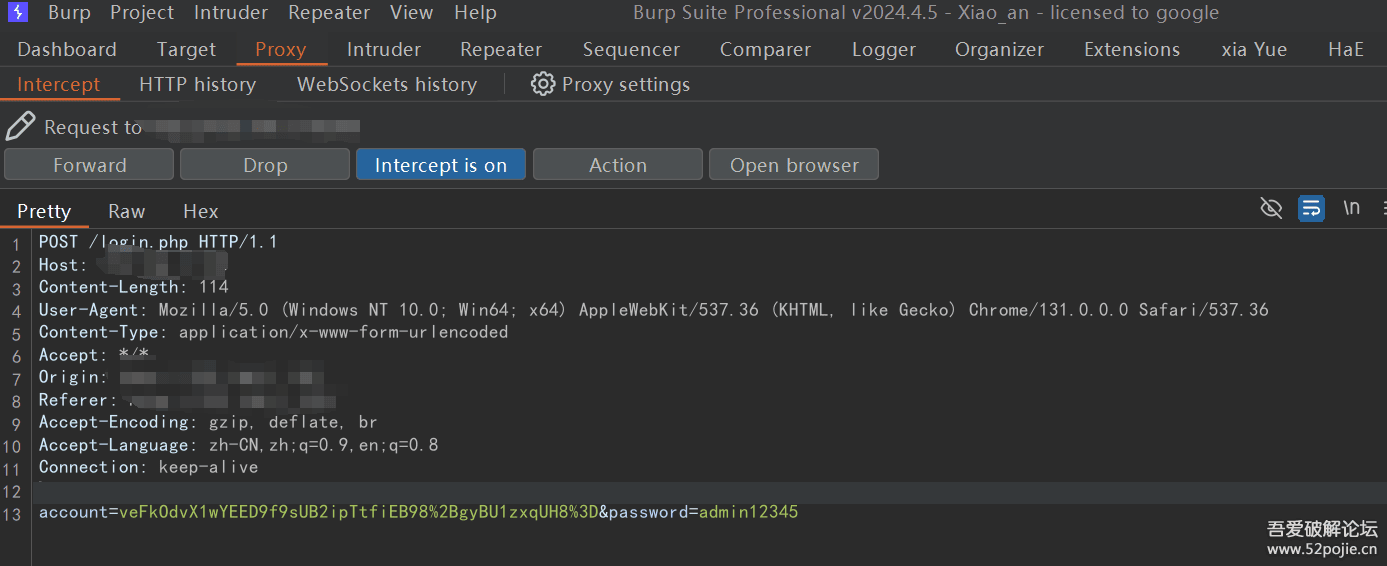This screenshot has height=566, width=1387.
Task: Open Proxy settings gear icon
Action: point(542,84)
